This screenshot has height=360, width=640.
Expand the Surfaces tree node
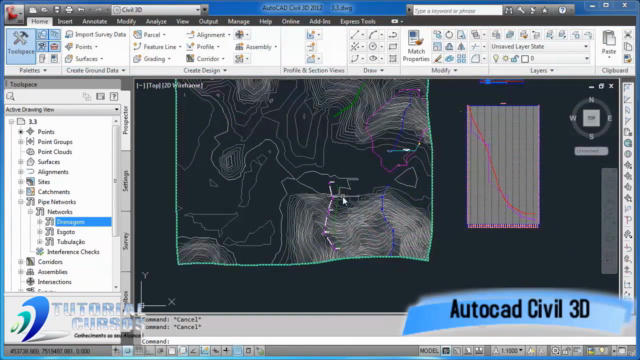21,162
